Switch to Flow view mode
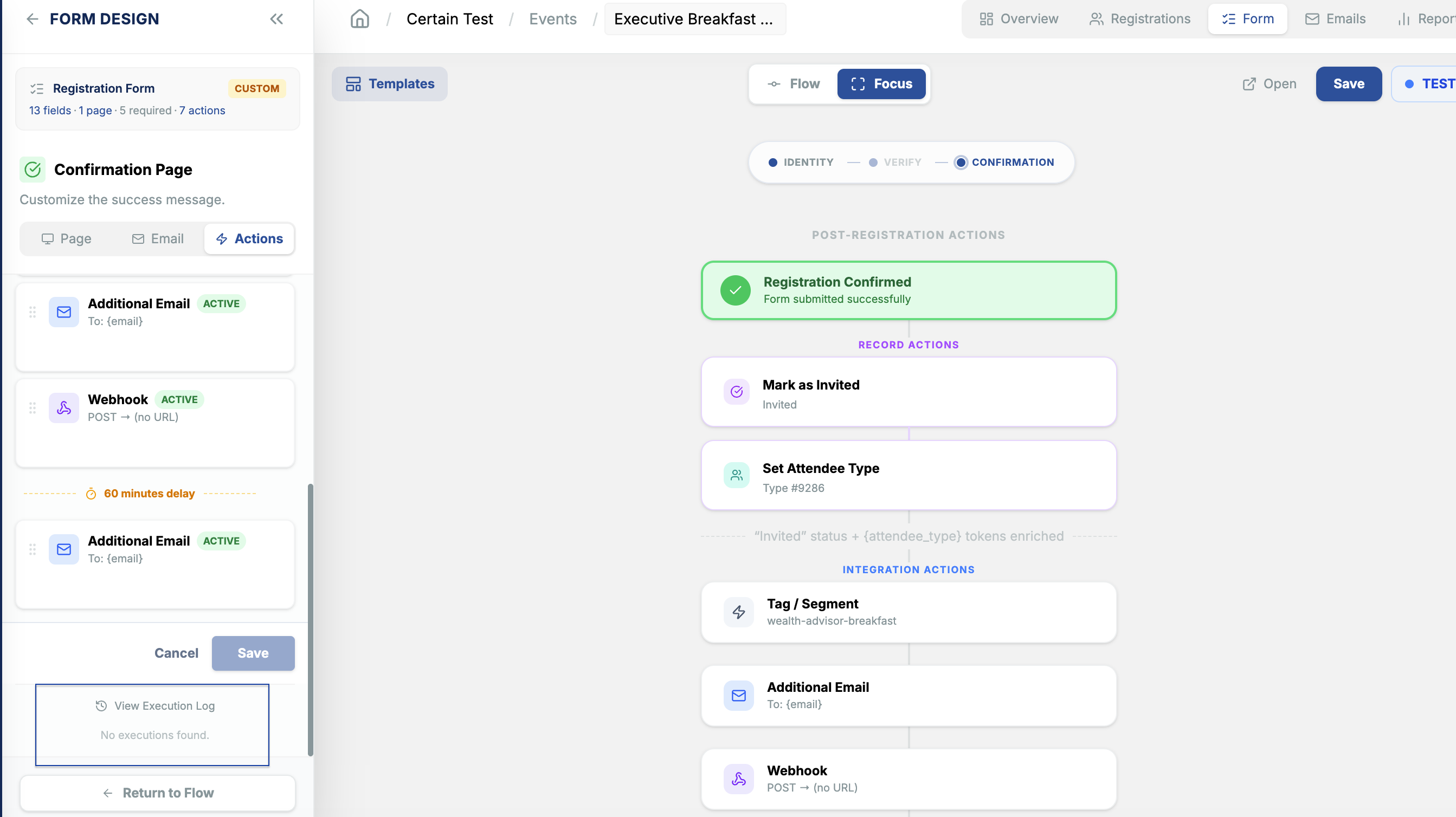Image resolution: width=1456 pixels, height=817 pixels. [794, 83]
